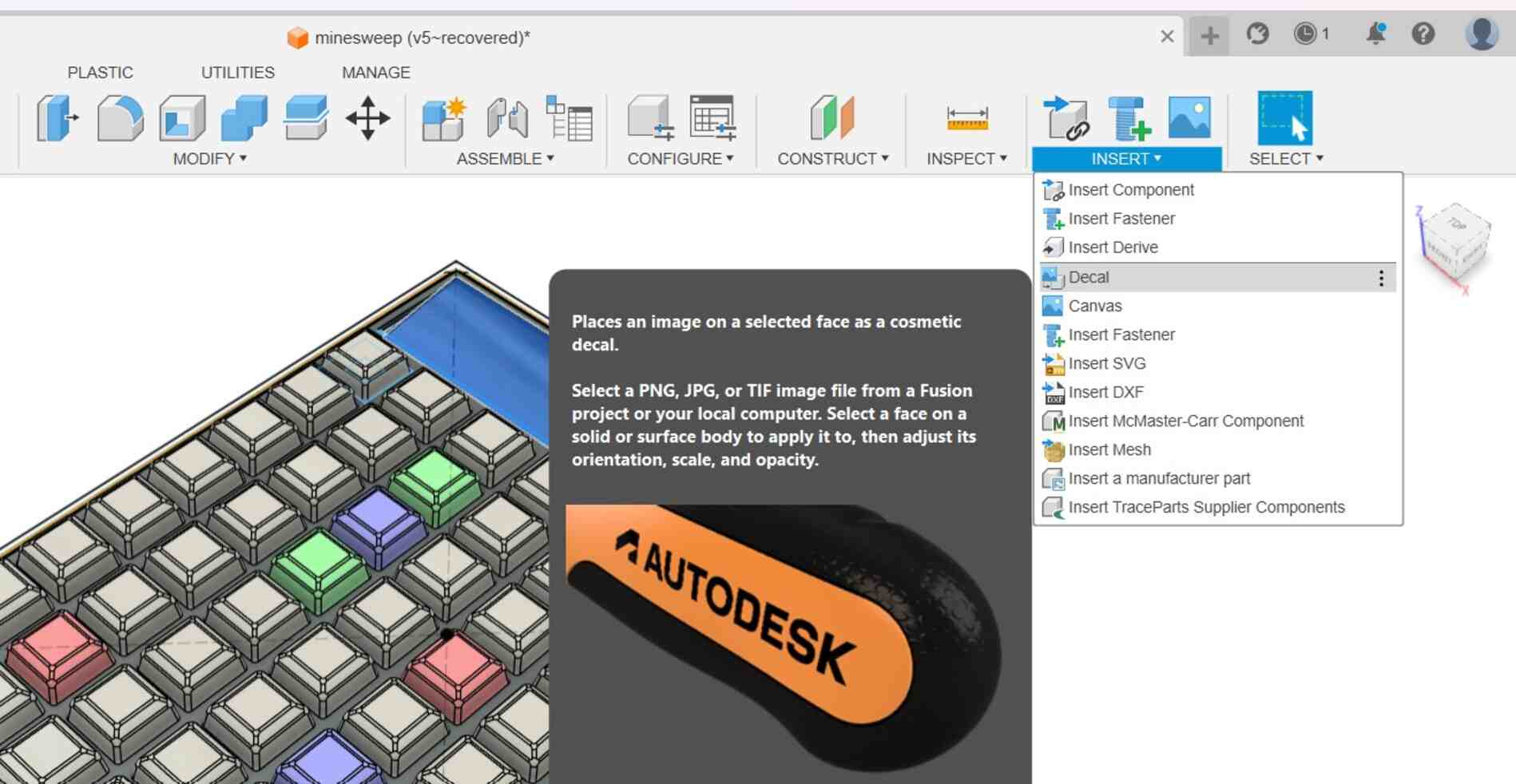Click the Insert Fastener toolbar icon

pos(1129,118)
